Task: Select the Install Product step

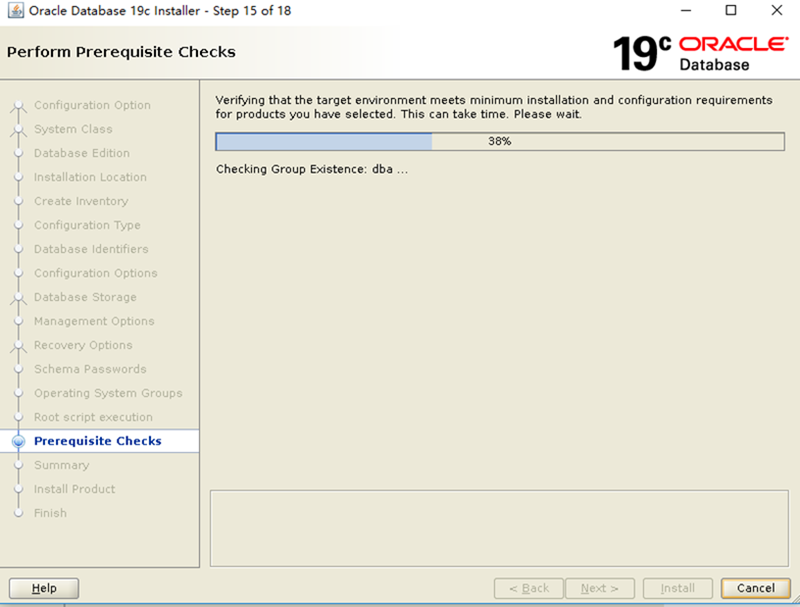Action: pos(74,489)
